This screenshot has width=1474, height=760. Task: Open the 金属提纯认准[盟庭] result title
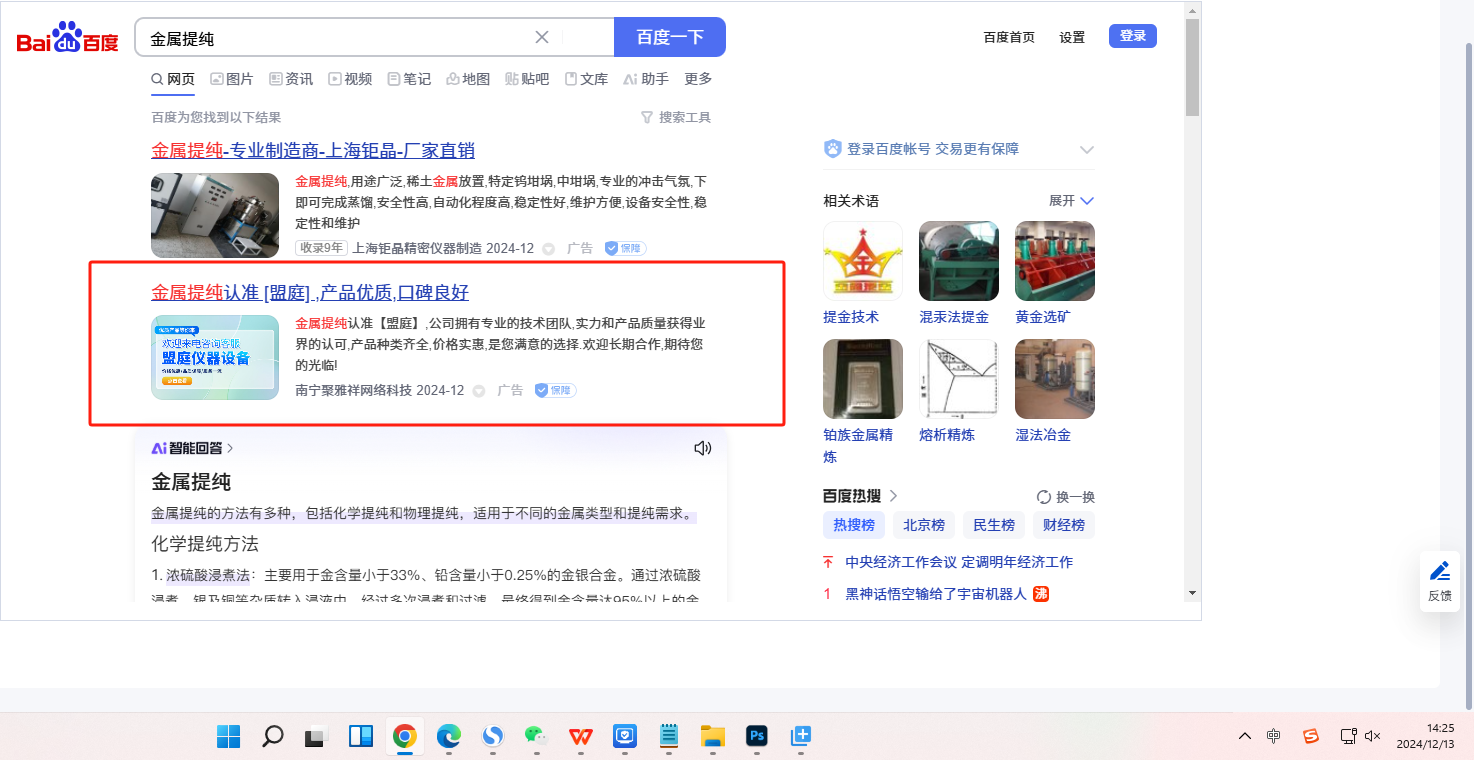(x=310, y=293)
